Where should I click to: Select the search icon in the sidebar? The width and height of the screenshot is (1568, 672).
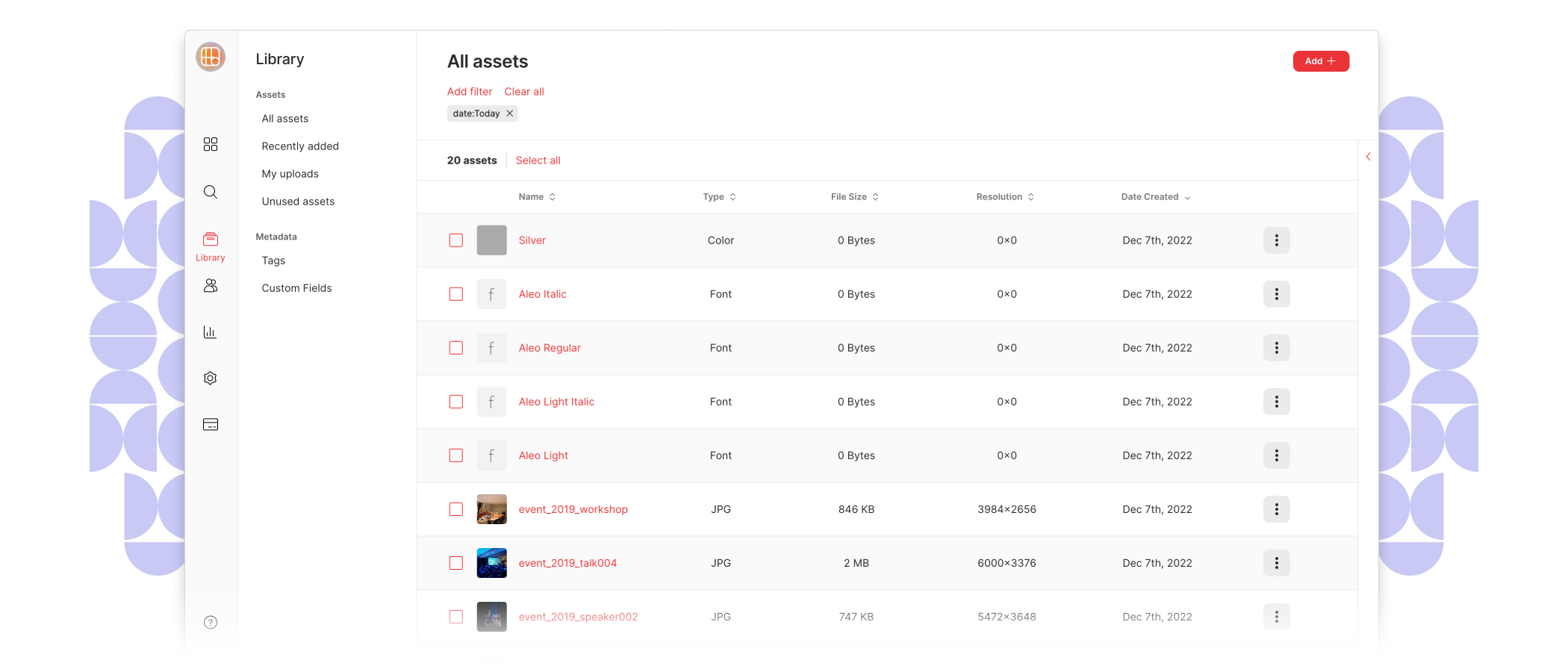pyautogui.click(x=210, y=192)
